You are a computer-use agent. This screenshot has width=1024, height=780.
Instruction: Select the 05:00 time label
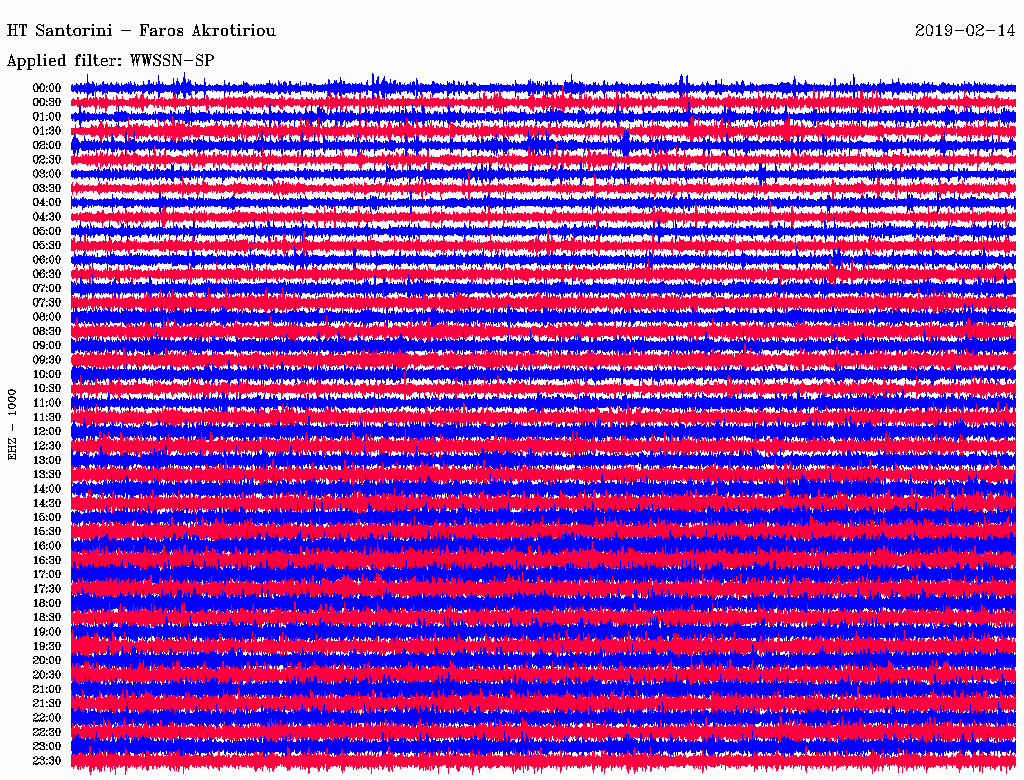click(47, 231)
